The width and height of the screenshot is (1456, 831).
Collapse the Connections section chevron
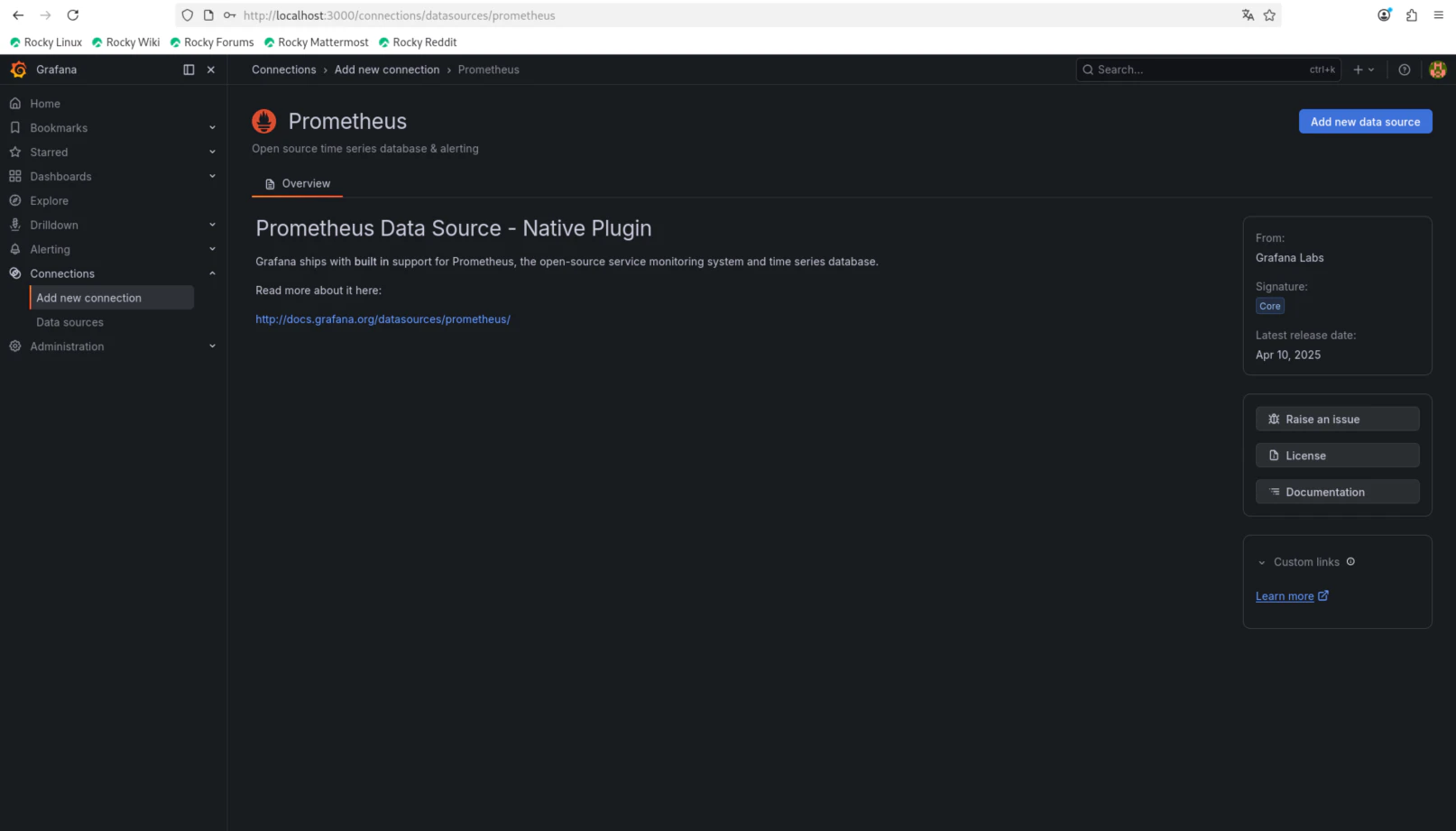click(x=213, y=274)
